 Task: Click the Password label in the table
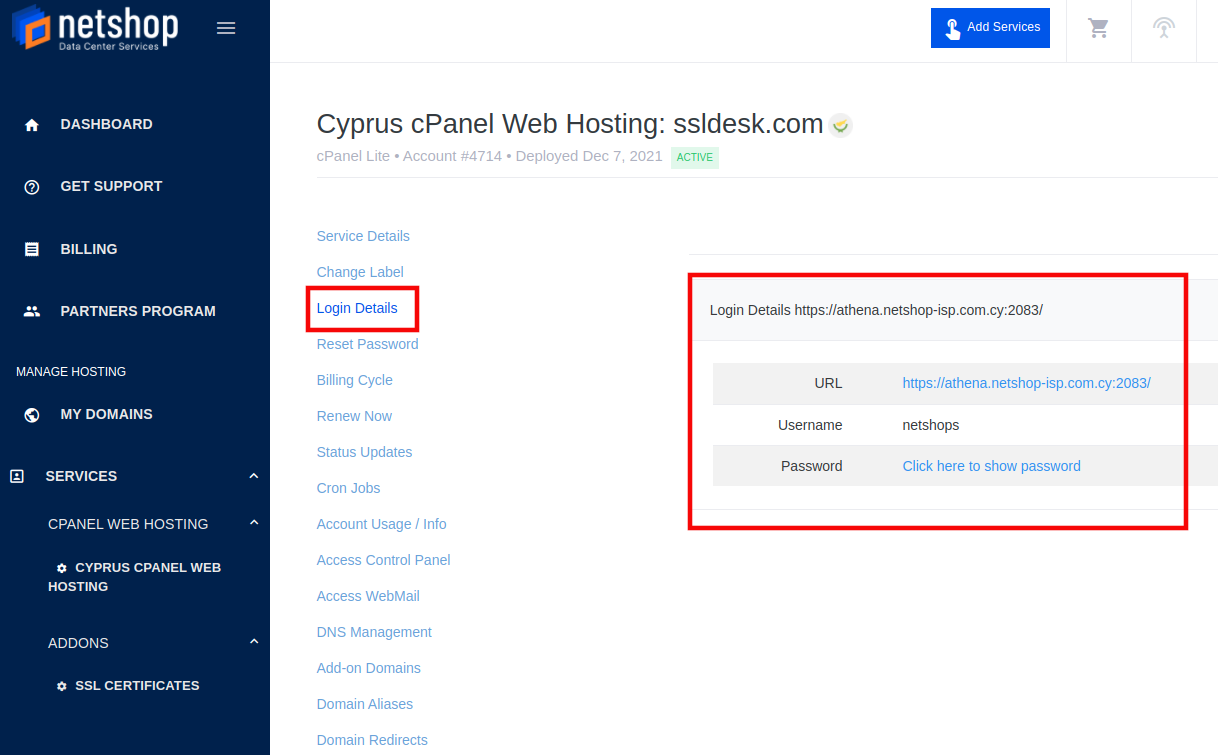tap(811, 466)
